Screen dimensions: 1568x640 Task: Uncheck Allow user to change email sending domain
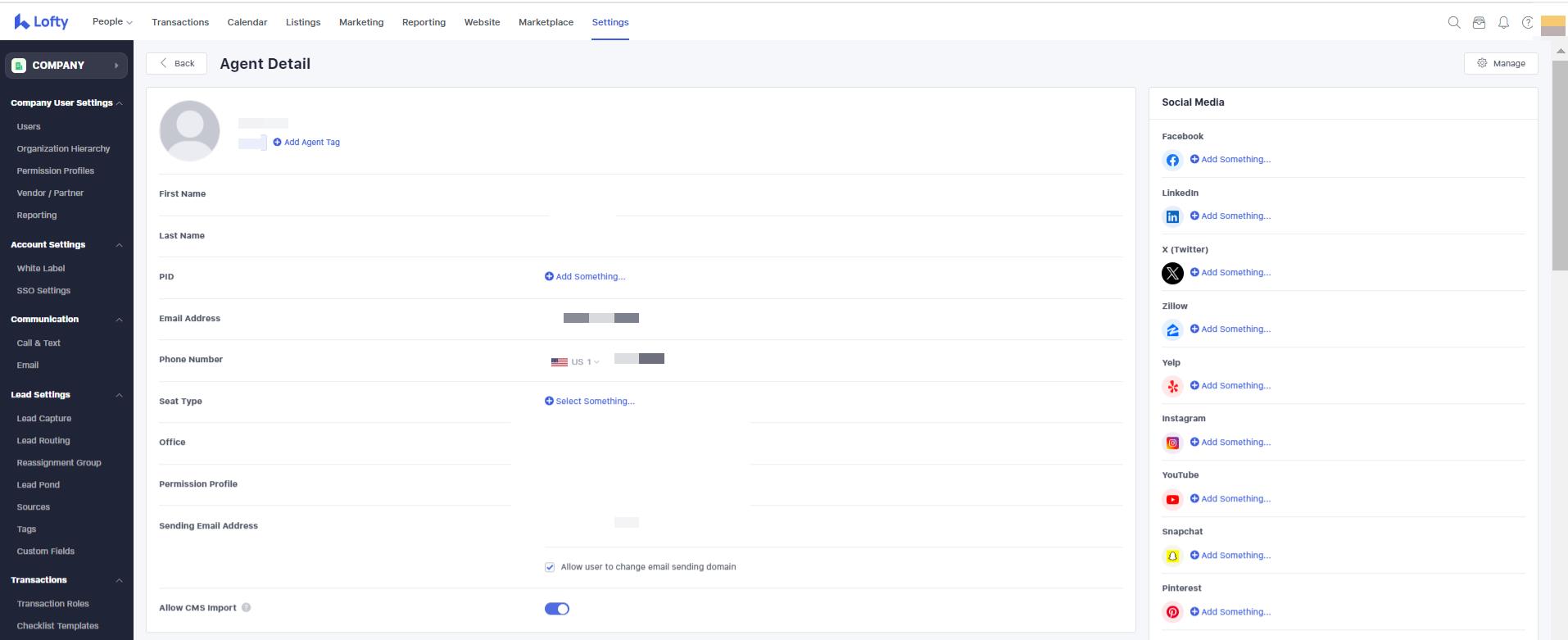[x=550, y=567]
